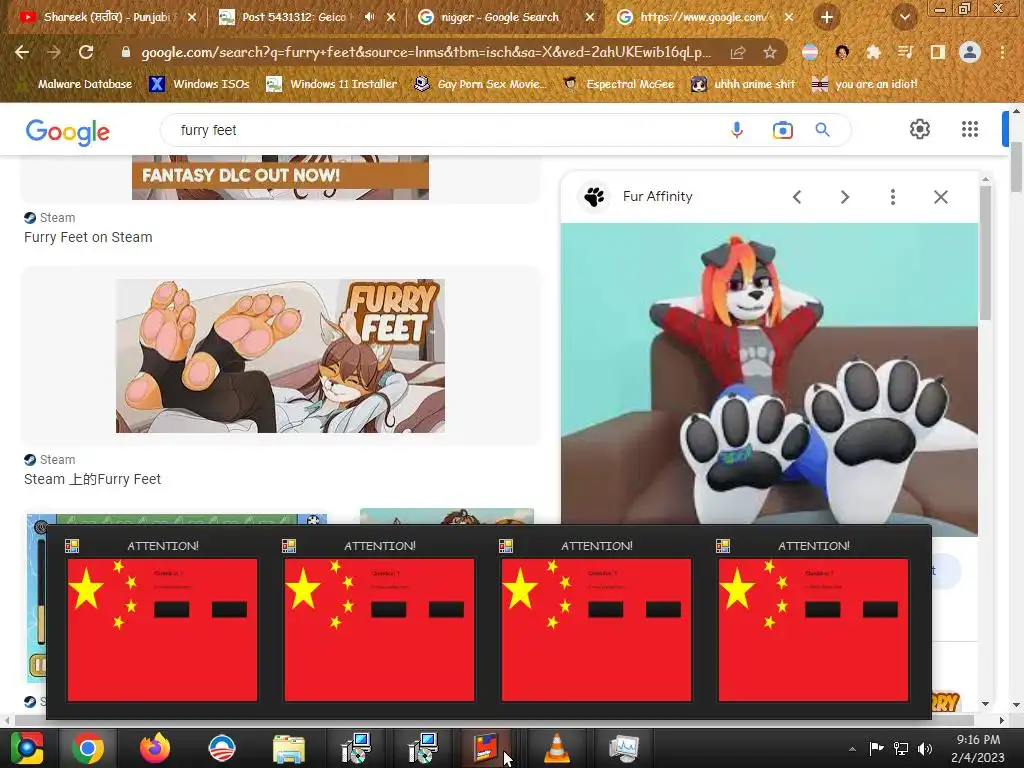Go back to the previous page
1024x768 pixels.
click(22, 52)
